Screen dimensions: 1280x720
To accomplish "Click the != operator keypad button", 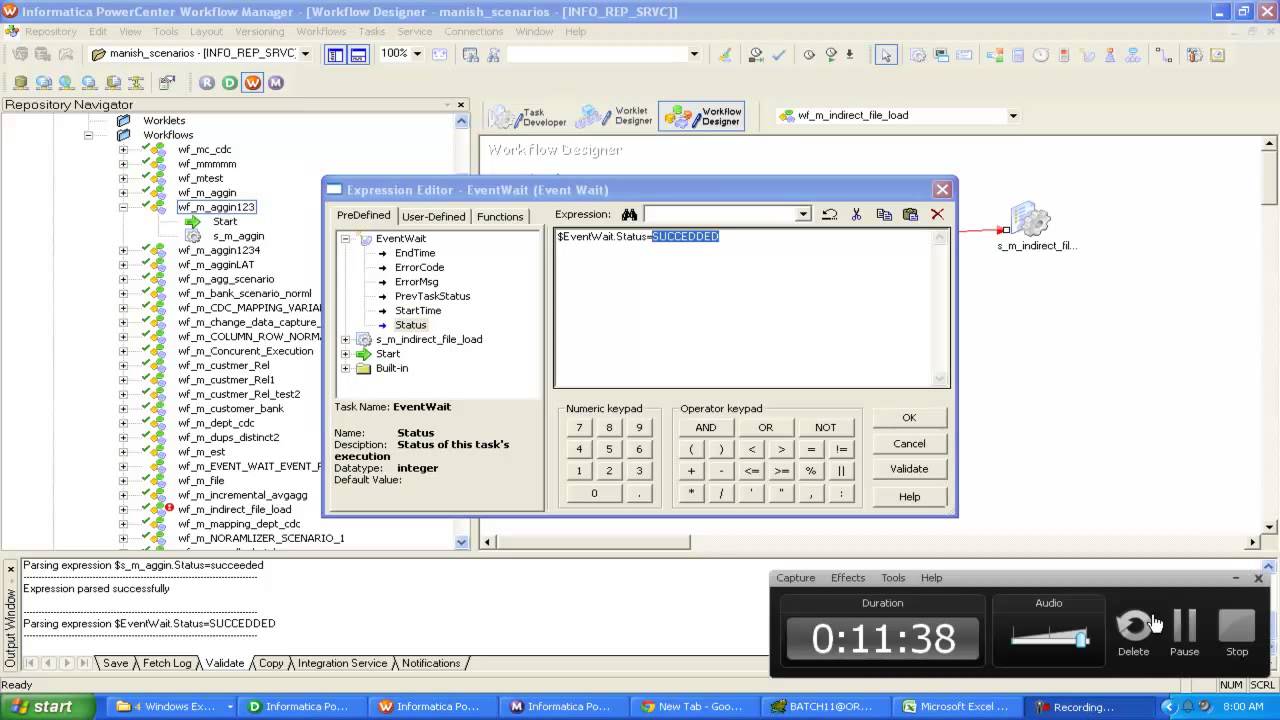I will coord(841,450).
